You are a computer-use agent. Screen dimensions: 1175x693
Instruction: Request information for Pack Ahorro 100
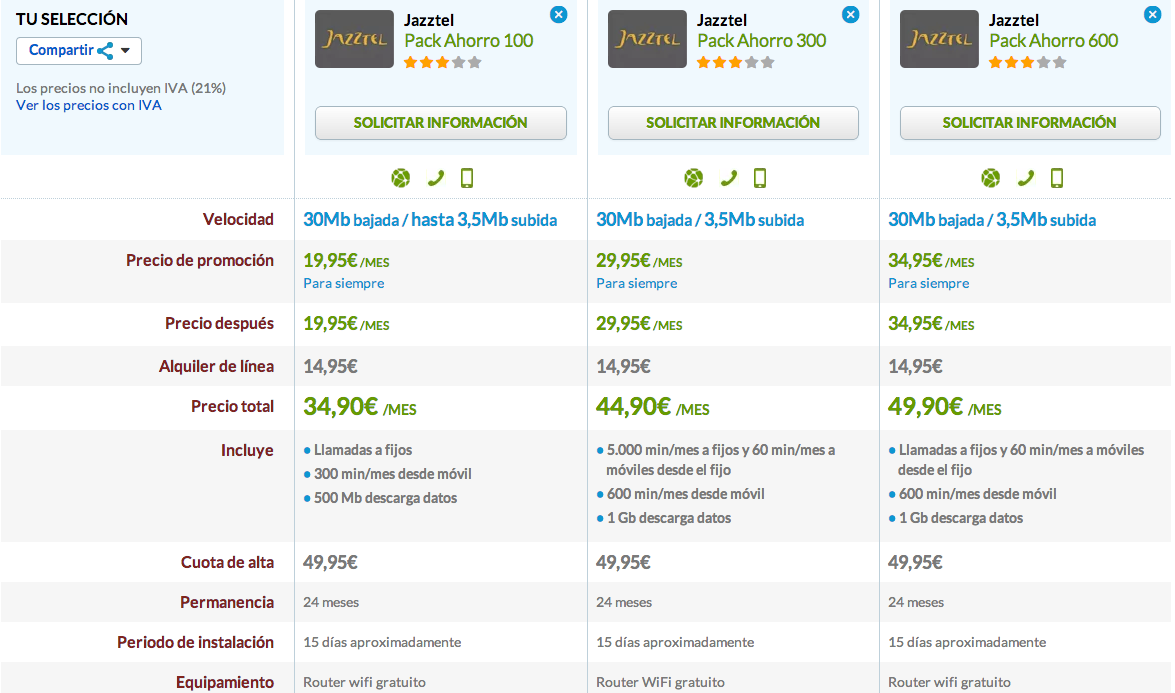[x=441, y=123]
